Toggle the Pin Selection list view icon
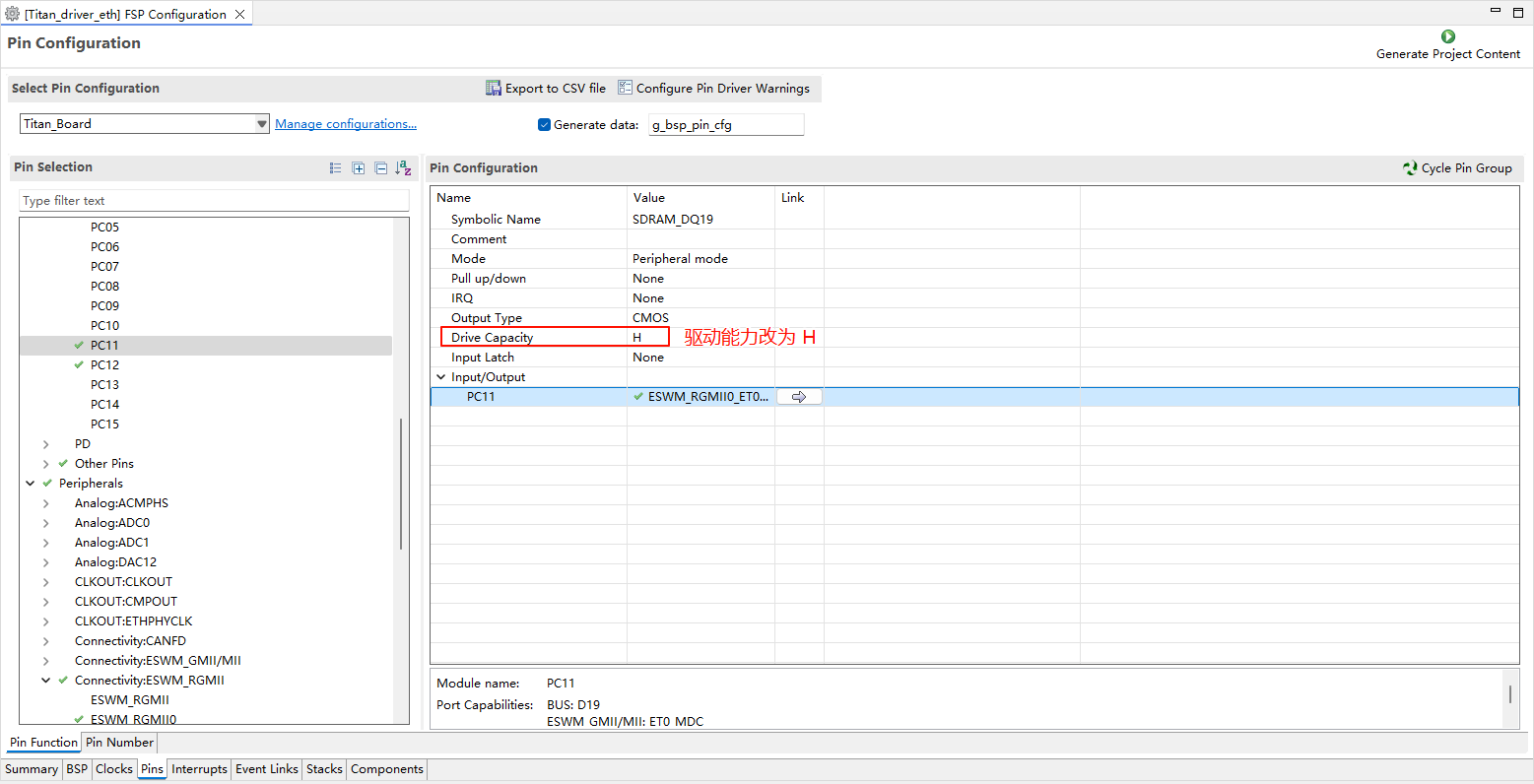 pyautogui.click(x=336, y=168)
